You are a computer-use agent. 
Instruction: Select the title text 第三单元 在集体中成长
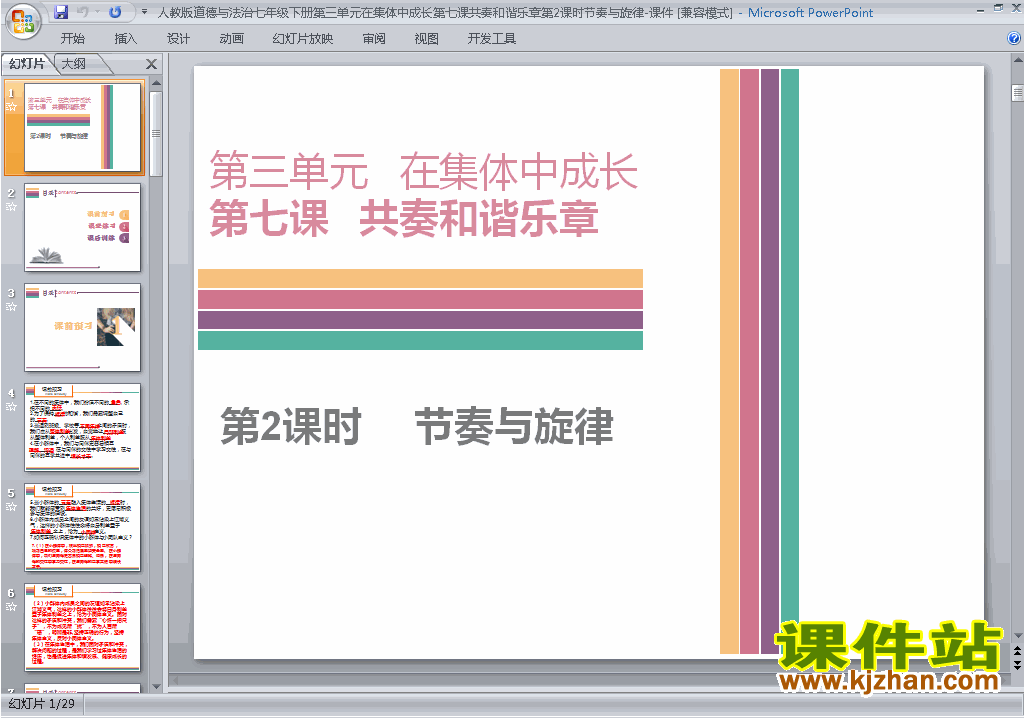click(x=423, y=171)
